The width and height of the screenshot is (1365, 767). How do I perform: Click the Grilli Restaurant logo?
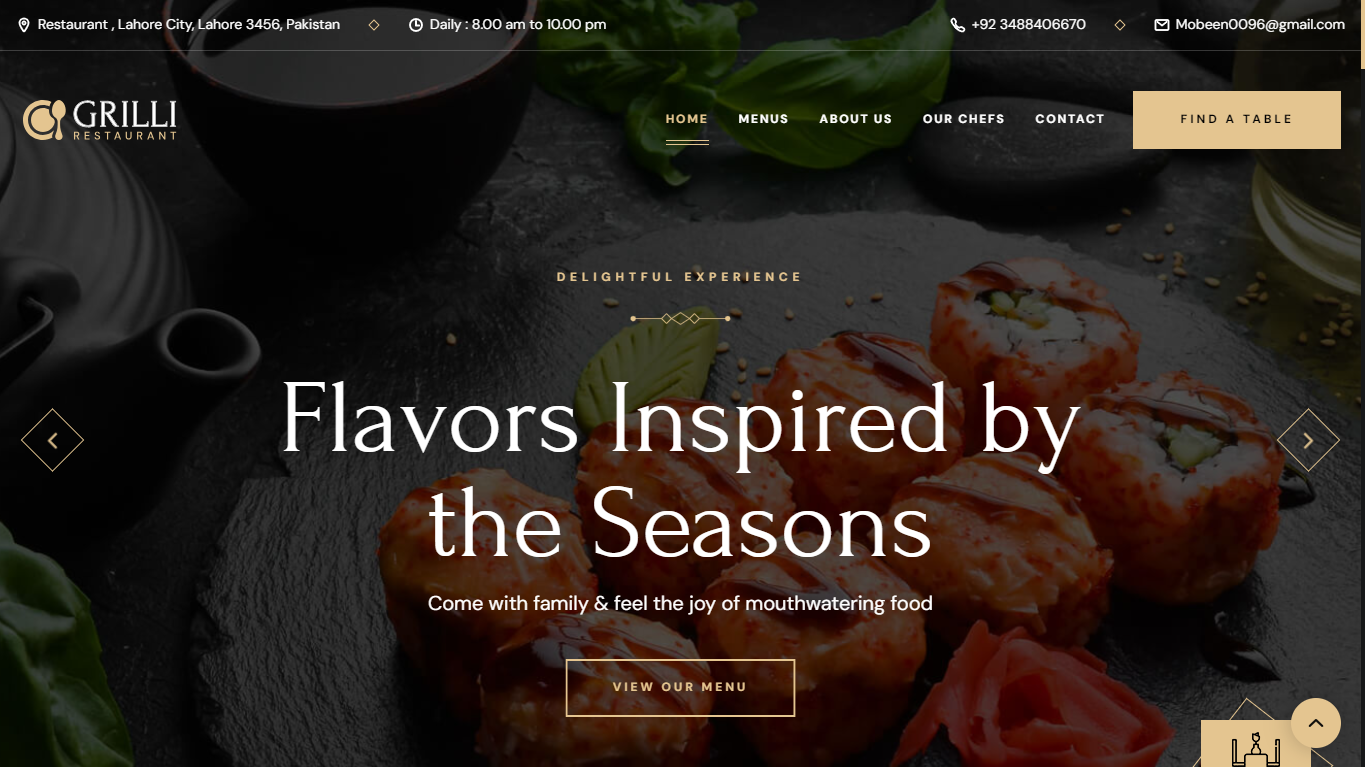(x=100, y=120)
